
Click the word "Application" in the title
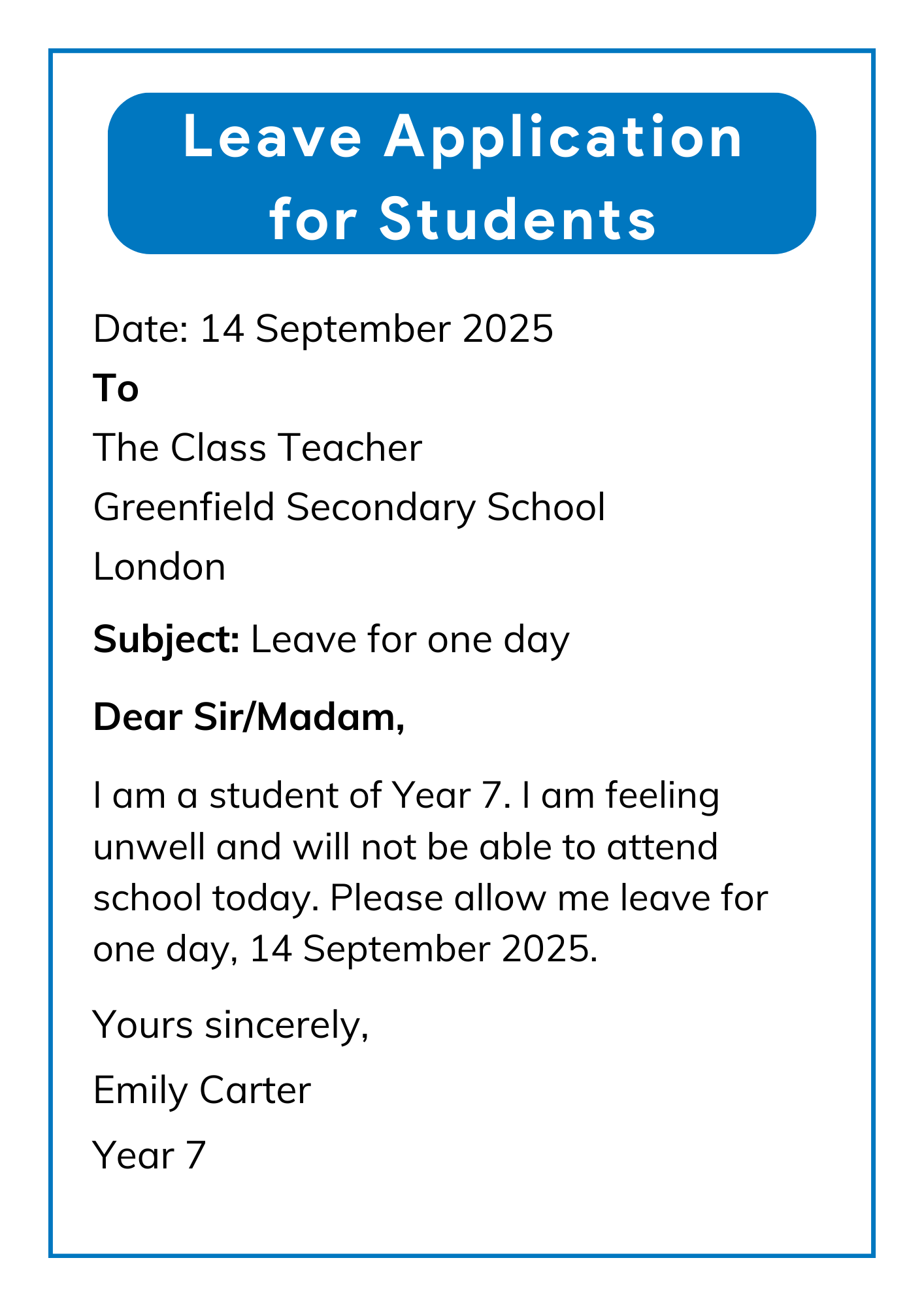click(x=563, y=138)
